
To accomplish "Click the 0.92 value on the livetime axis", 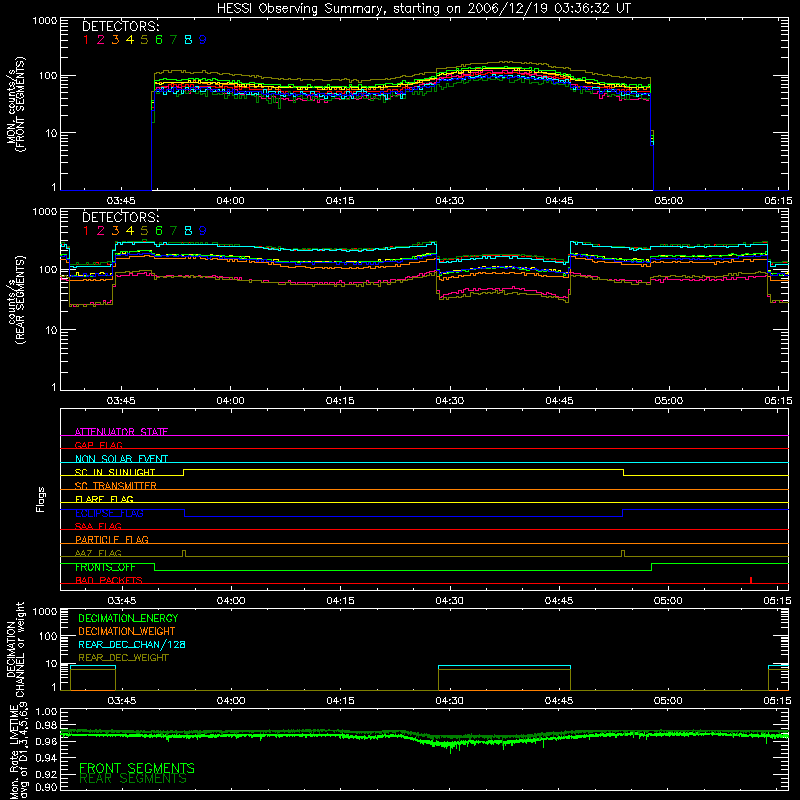I will coord(47,775).
